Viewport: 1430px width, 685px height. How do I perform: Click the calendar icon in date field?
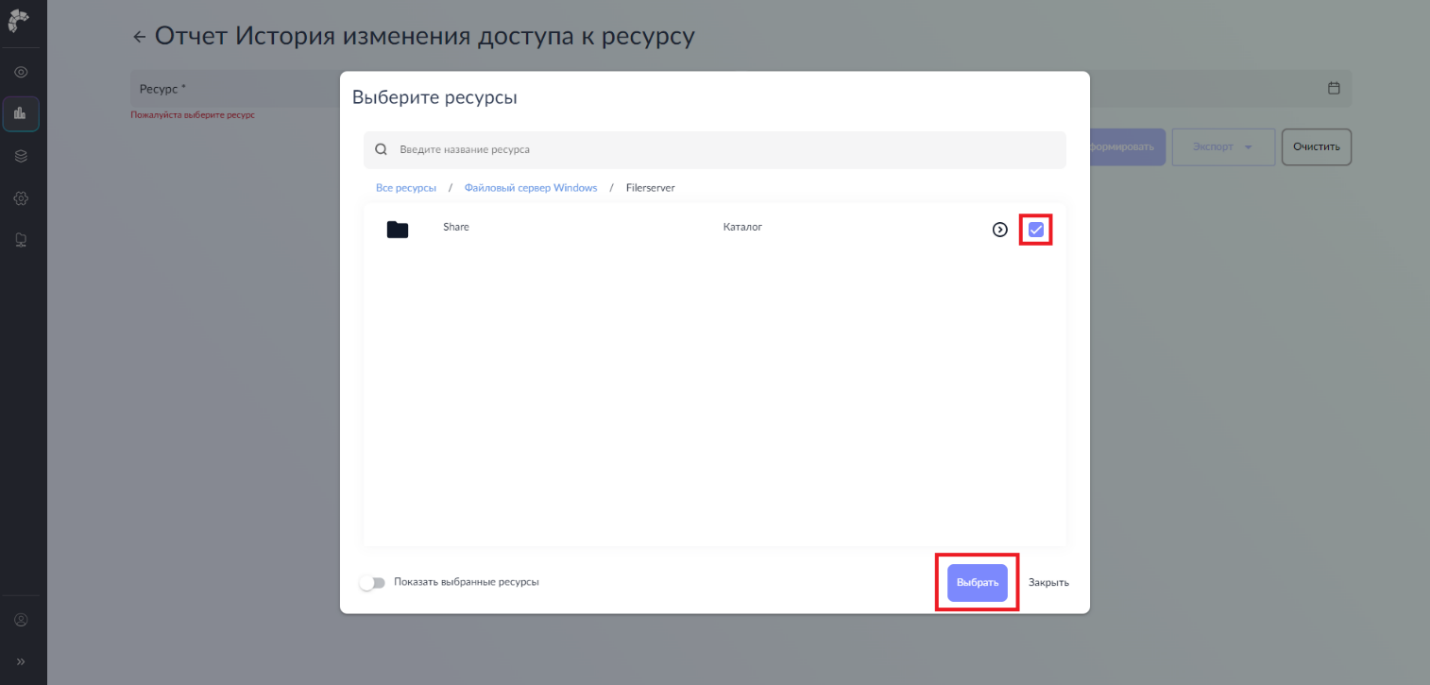1333,88
